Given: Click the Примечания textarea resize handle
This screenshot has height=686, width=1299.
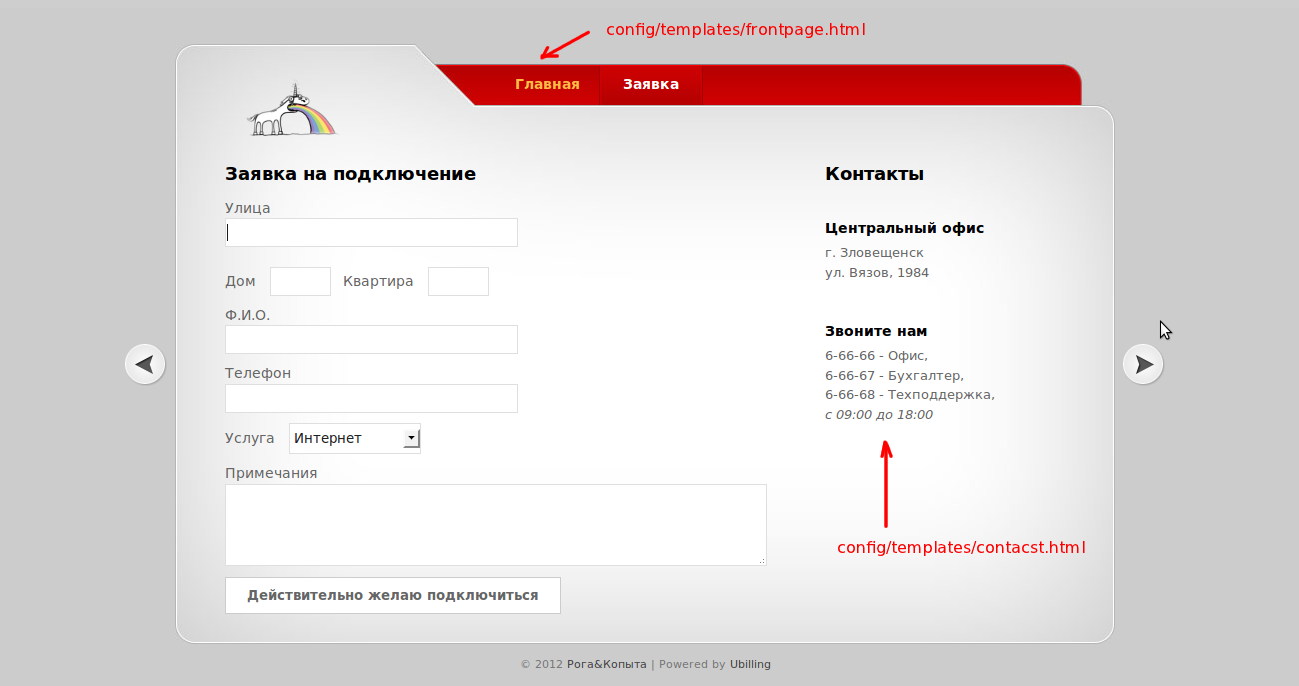Looking at the screenshot, I should pyautogui.click(x=761, y=561).
